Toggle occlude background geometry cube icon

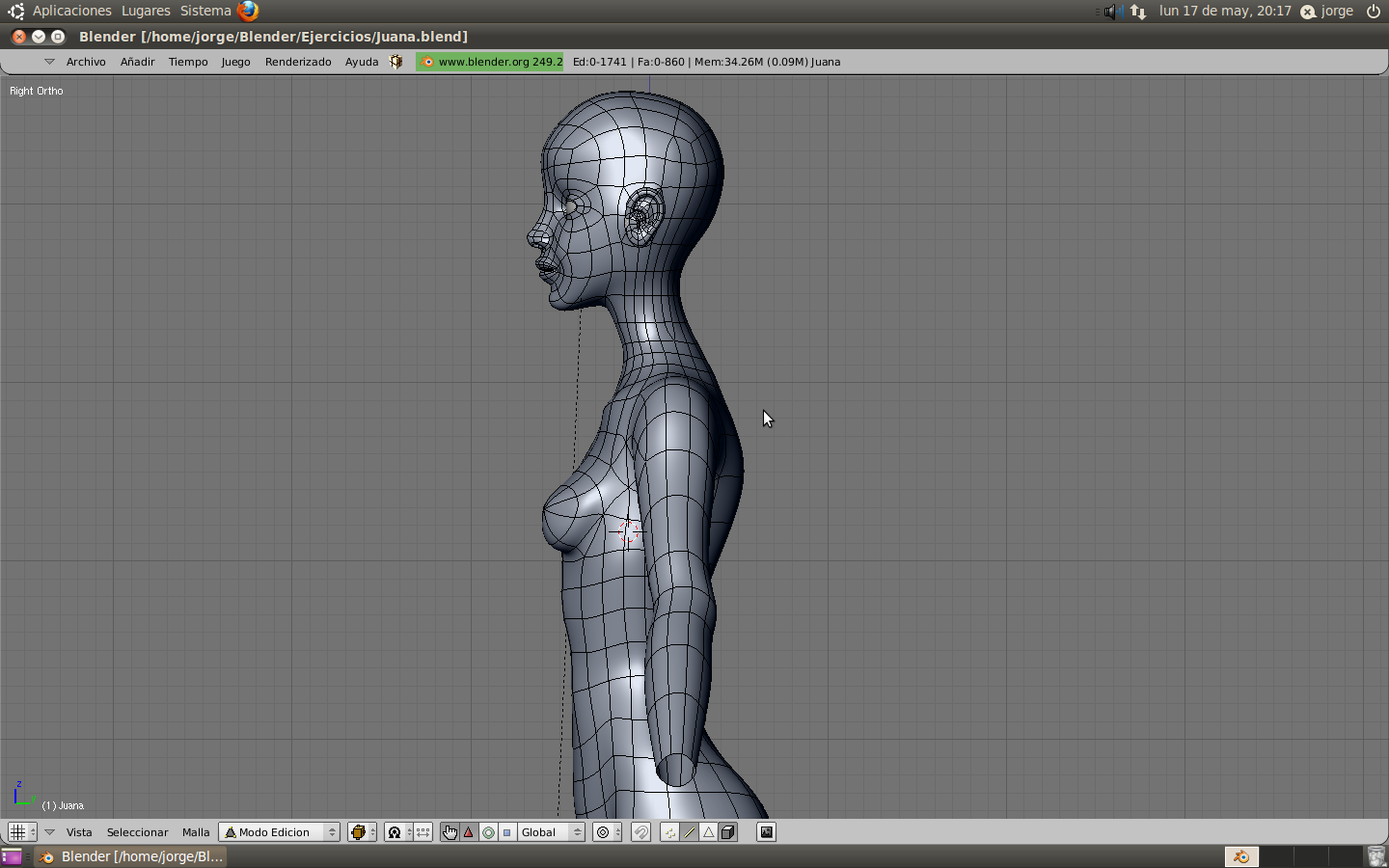(728, 832)
